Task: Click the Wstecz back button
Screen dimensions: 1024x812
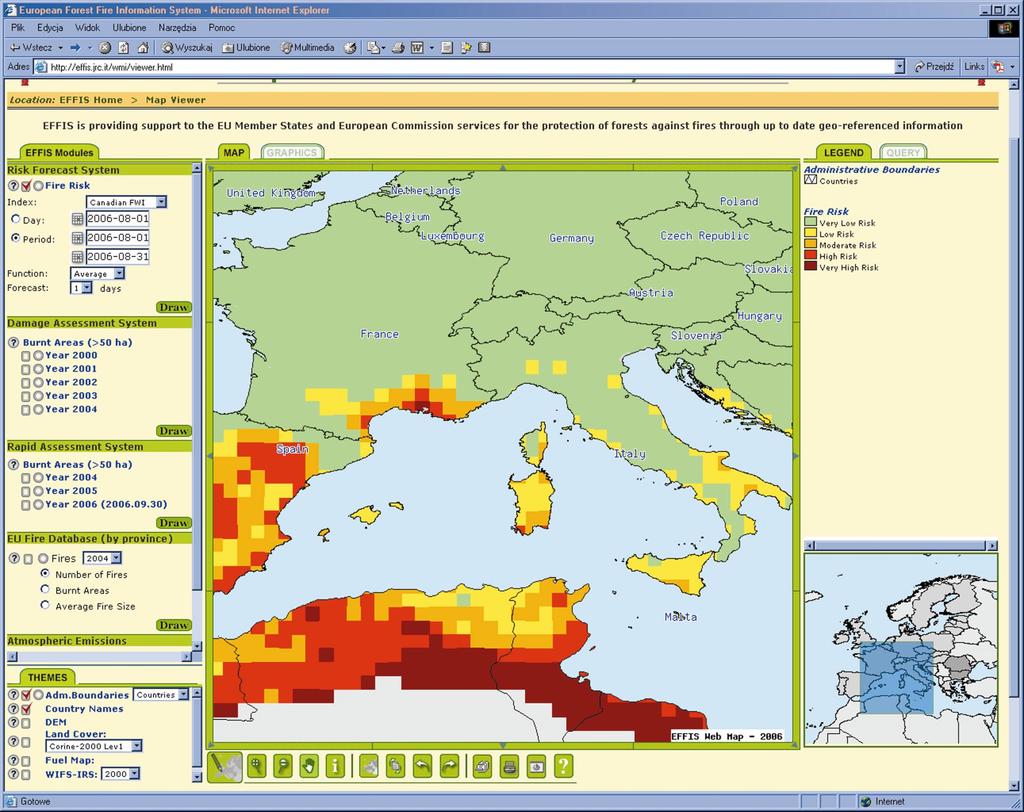Action: tap(31, 48)
